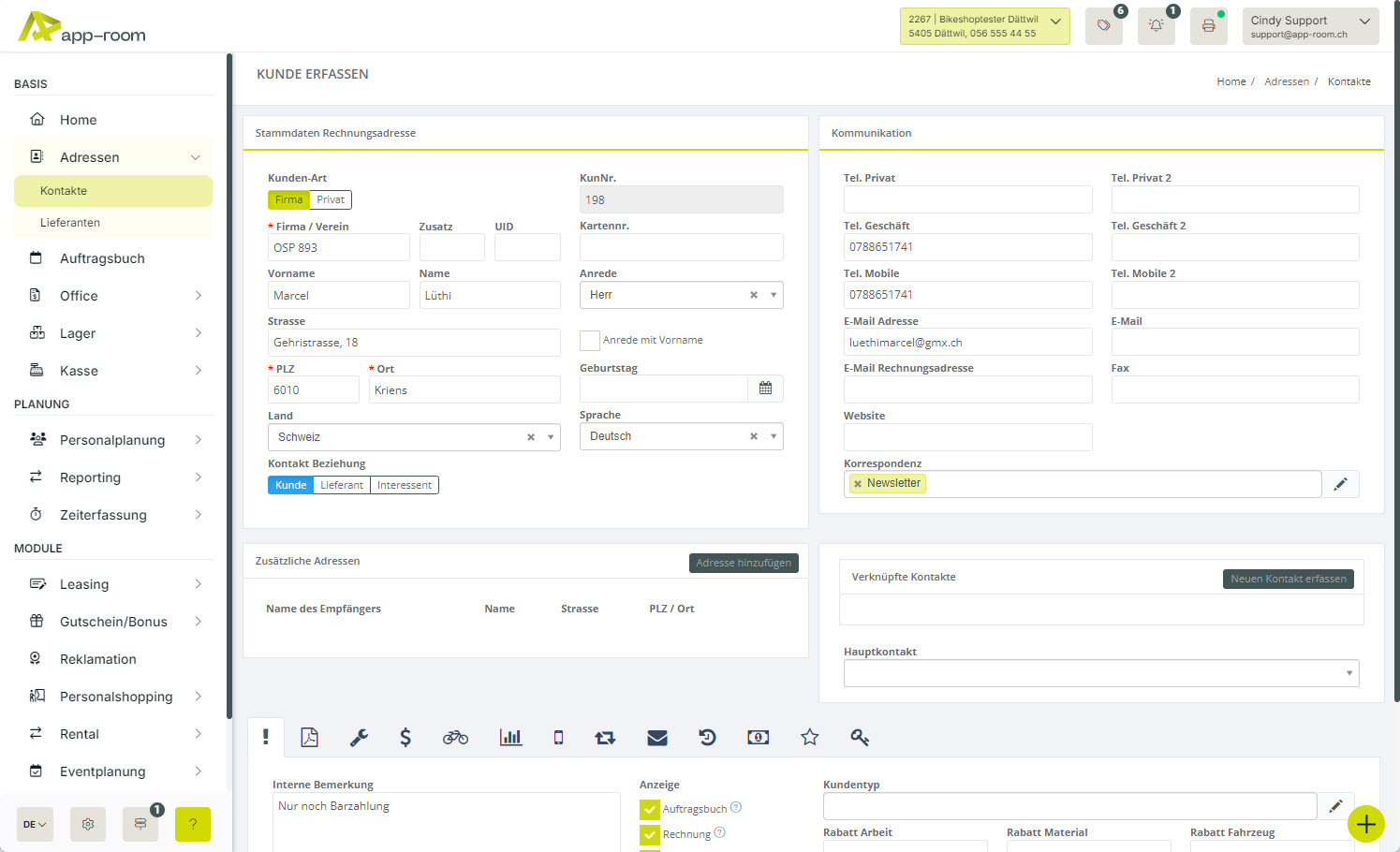Click the notification bell icon
The image size is (1400, 852).
click(1156, 26)
